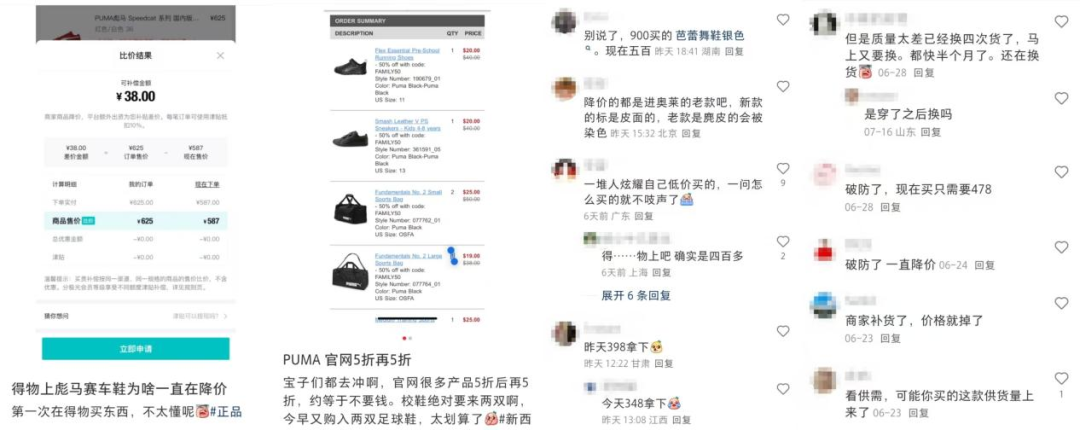Tap the second carousel page dot
This screenshot has height=430, width=1080.
pyautogui.click(x=411, y=338)
